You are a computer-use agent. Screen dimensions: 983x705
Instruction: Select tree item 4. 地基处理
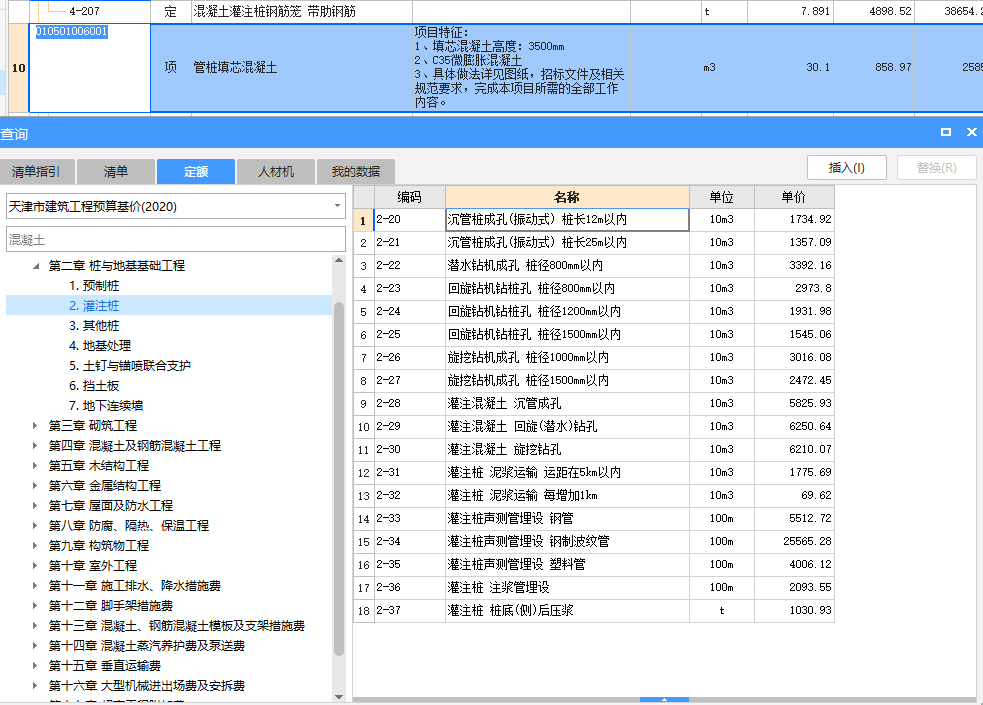(x=100, y=346)
